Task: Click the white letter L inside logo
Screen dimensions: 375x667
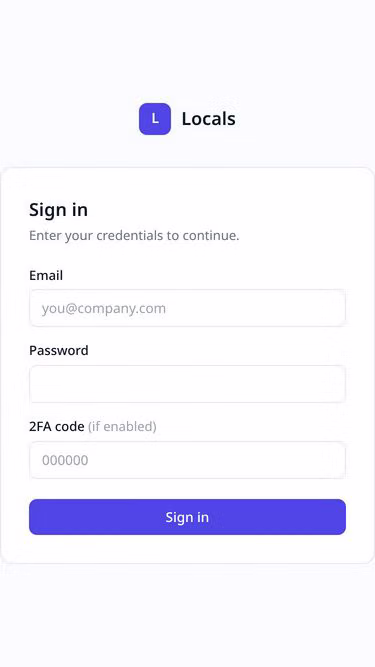Action: click(x=155, y=119)
